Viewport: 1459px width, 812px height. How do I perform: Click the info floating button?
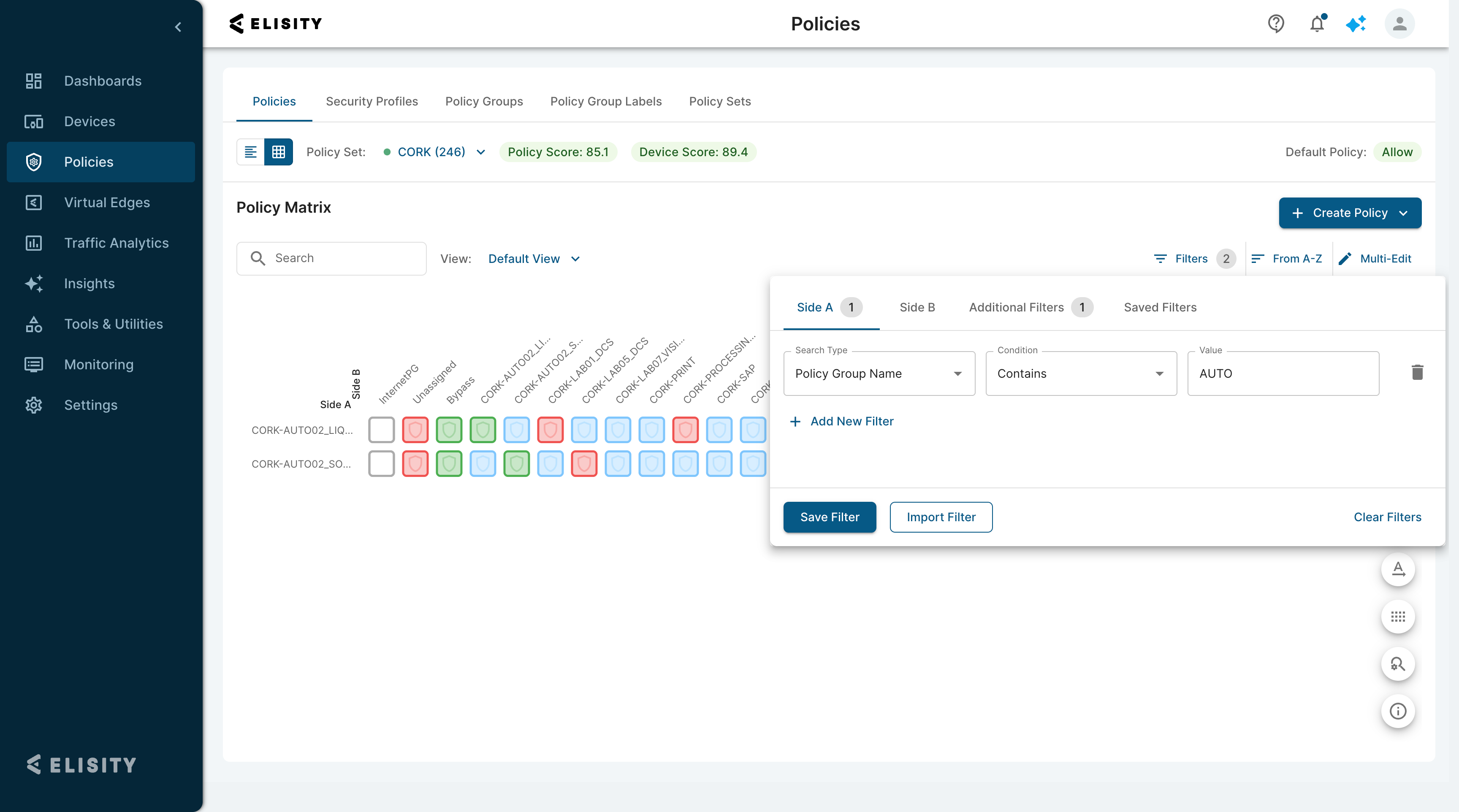tap(1398, 711)
